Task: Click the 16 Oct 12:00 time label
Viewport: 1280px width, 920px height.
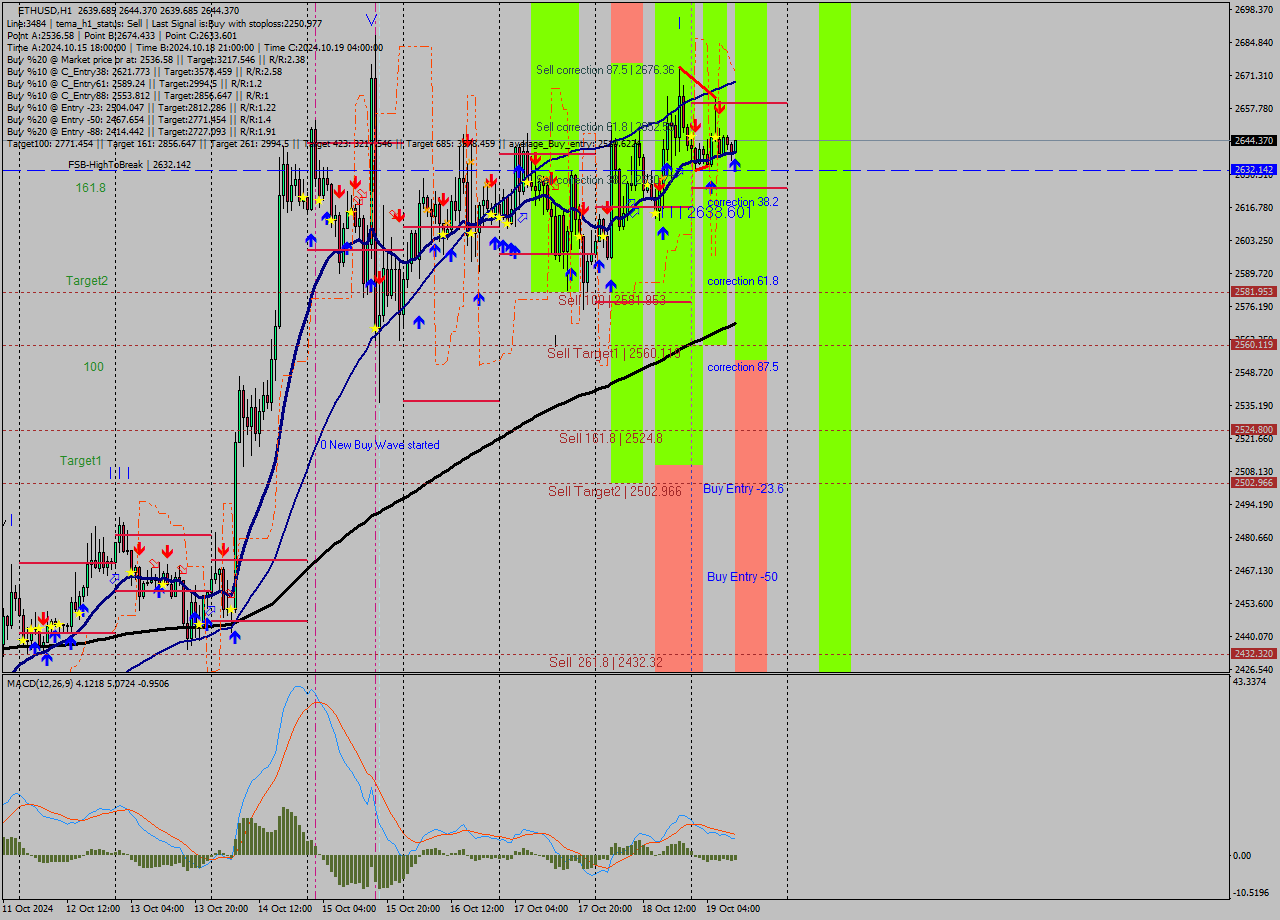Action: pyautogui.click(x=477, y=909)
